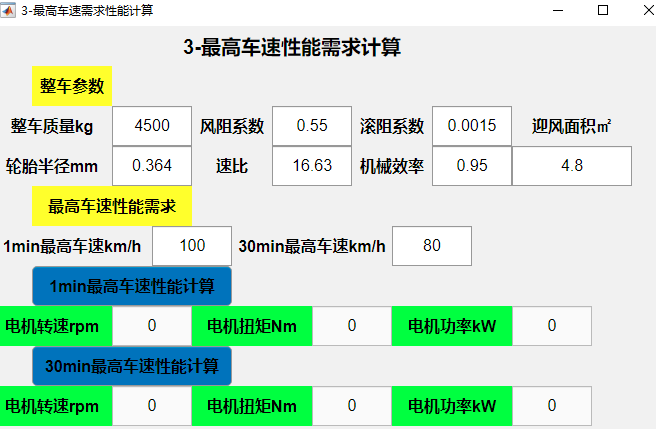Click 电机功率kW result box in 1min section
Image resolution: width=656 pixels, height=429 pixels.
[x=552, y=326]
